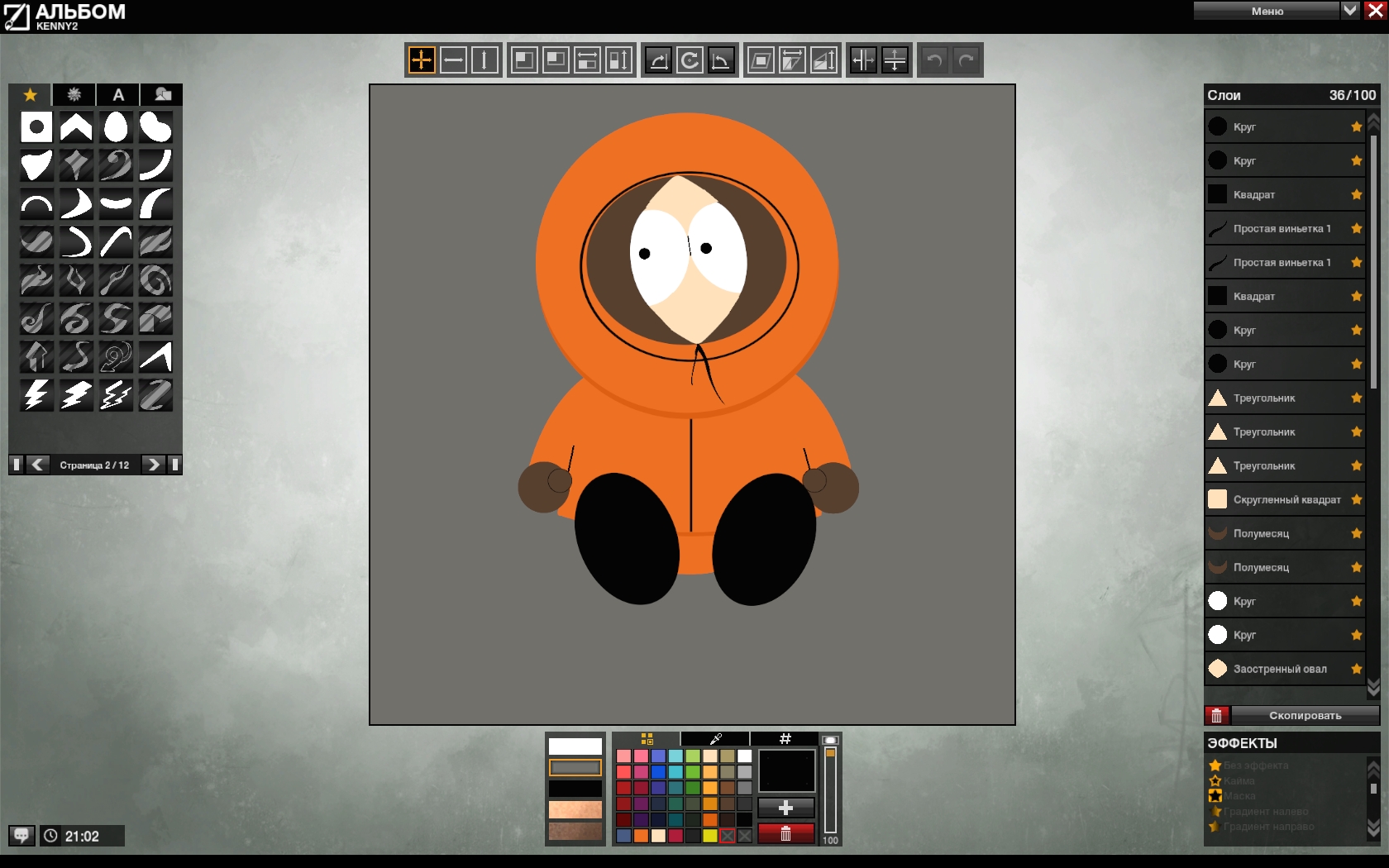Viewport: 1389px width, 868px height.
Task: Choose the copper metallic material swatch
Action: 575,809
